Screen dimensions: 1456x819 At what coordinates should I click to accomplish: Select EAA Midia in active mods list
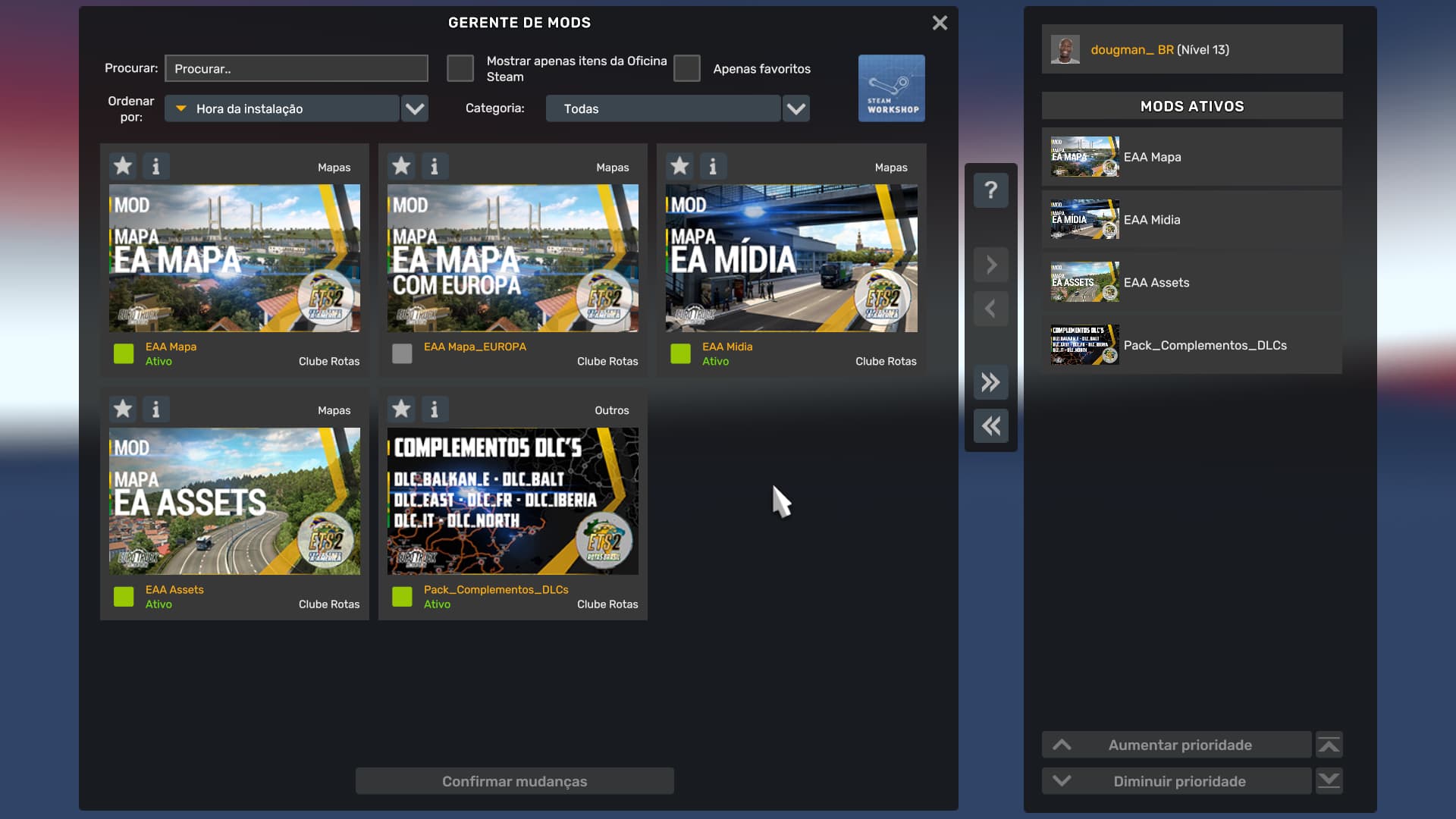tap(1192, 220)
